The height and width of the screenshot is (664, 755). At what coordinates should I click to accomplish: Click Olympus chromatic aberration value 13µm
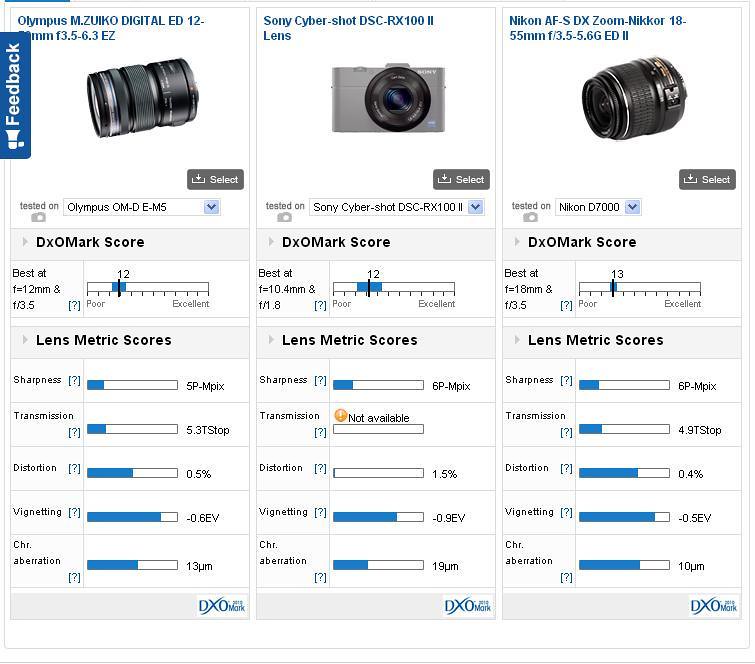199,566
